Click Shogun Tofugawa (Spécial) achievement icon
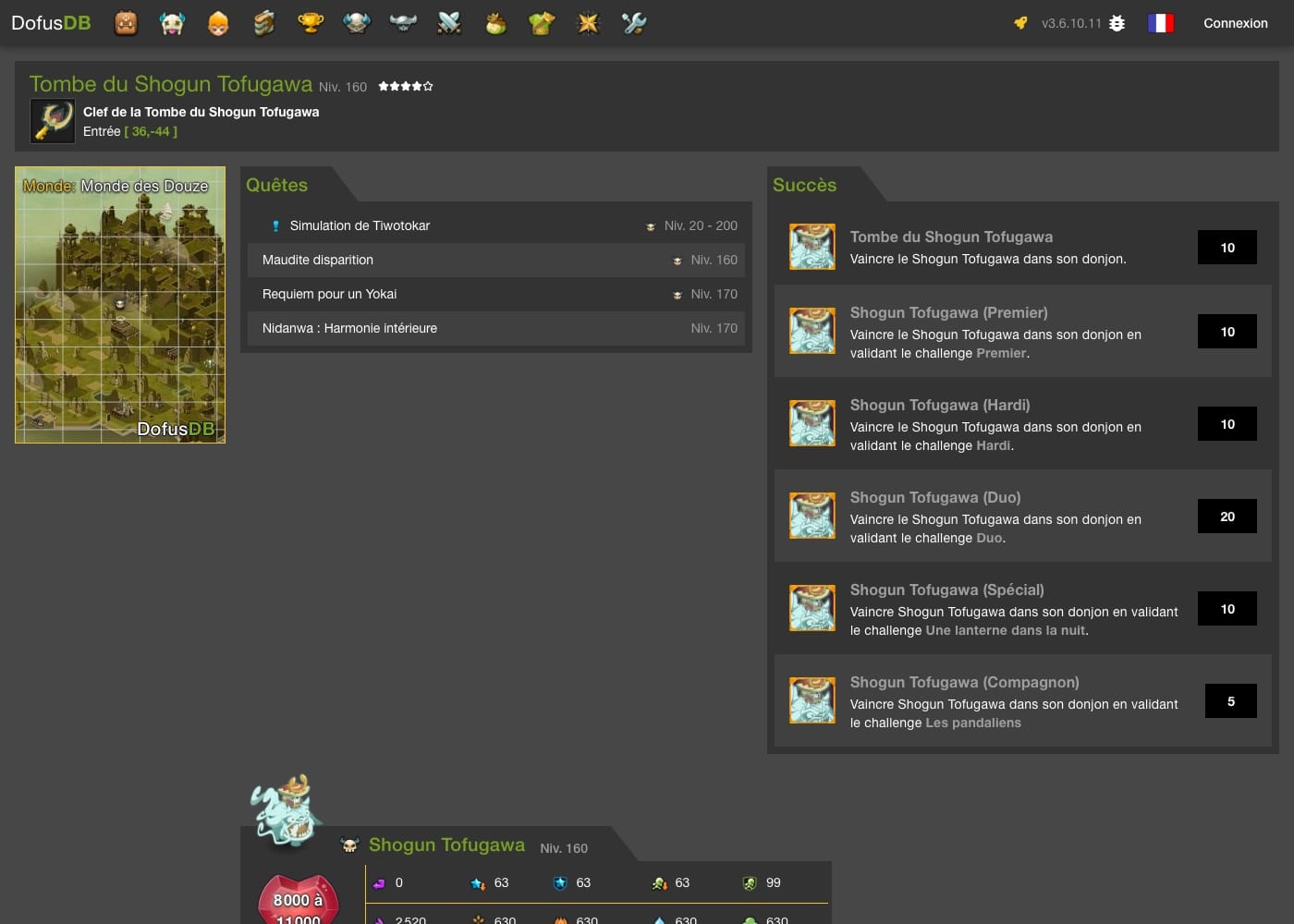Viewport: 1294px width, 924px height. coord(812,608)
